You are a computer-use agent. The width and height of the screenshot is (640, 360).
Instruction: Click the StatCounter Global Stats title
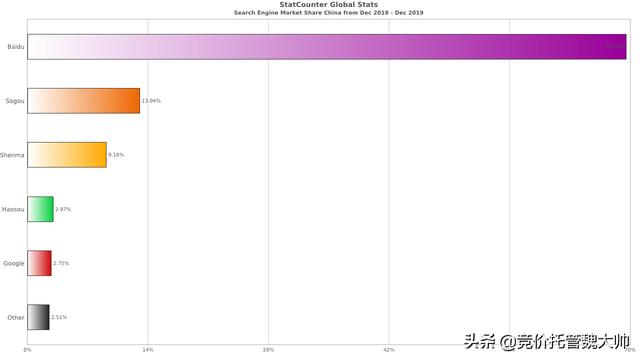[329, 4]
